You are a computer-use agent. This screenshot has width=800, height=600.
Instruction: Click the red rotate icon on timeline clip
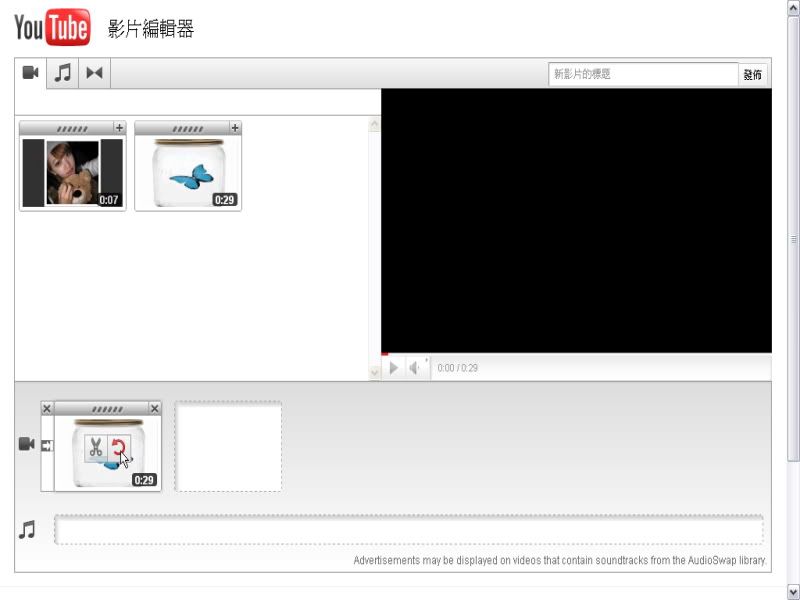coord(119,449)
